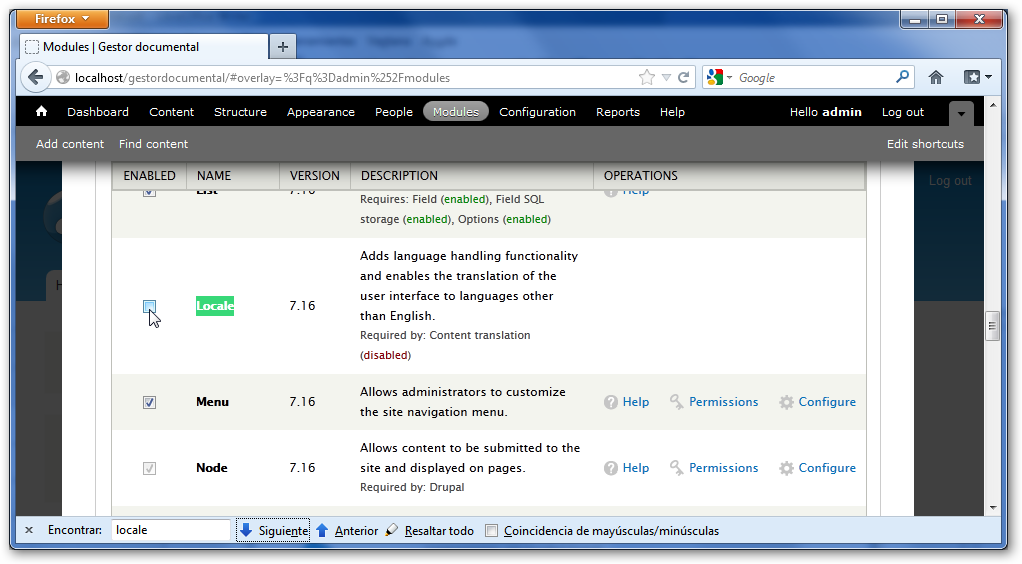This screenshot has height=564, width=1022.
Task: Click the Configure gear for Menu module
Action: [x=817, y=402]
